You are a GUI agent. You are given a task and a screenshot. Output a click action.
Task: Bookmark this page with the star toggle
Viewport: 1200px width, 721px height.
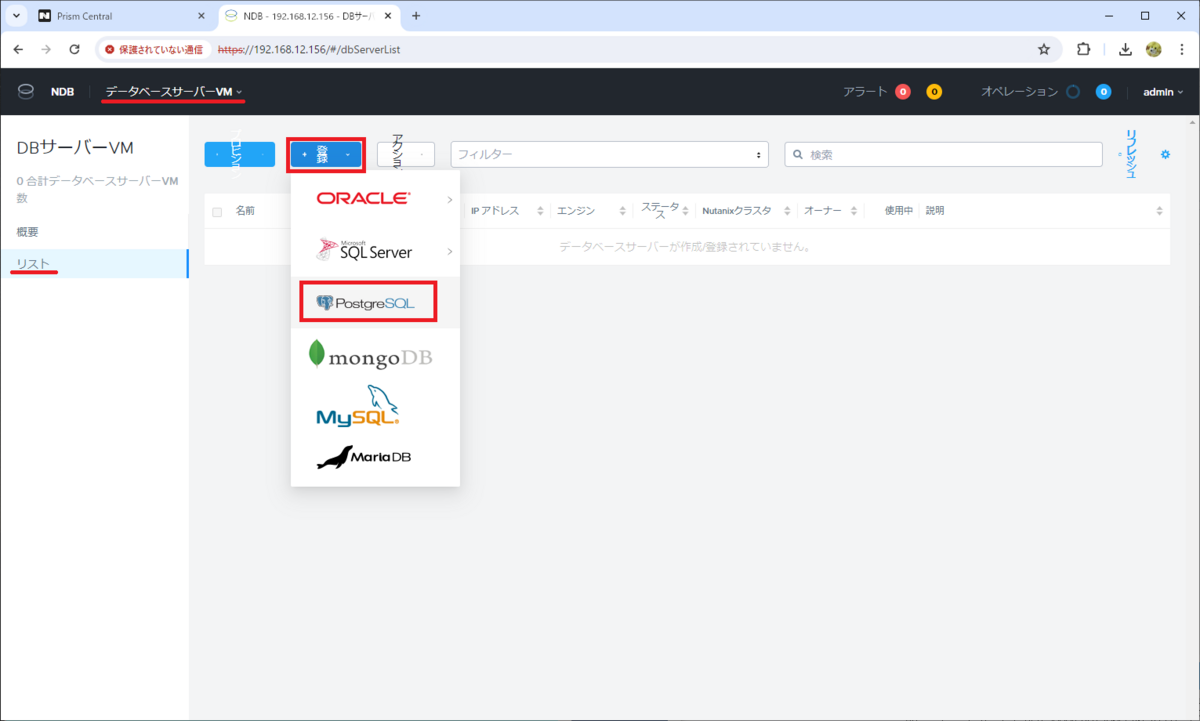coord(1044,48)
